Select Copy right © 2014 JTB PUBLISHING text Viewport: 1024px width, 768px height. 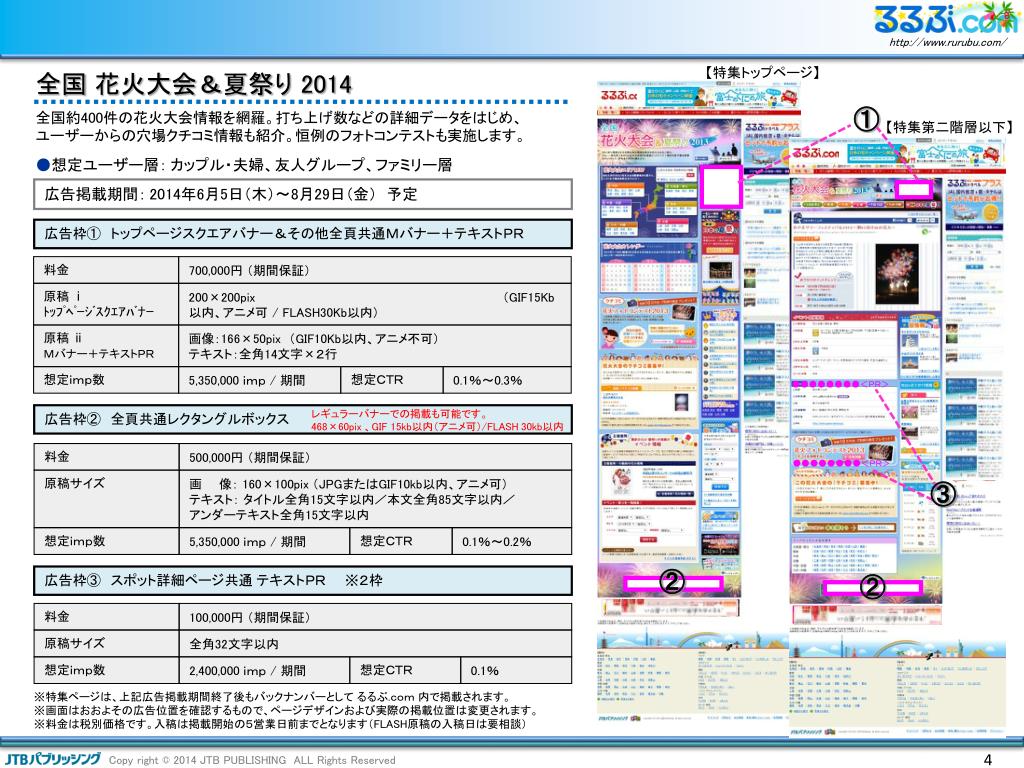[x=252, y=760]
